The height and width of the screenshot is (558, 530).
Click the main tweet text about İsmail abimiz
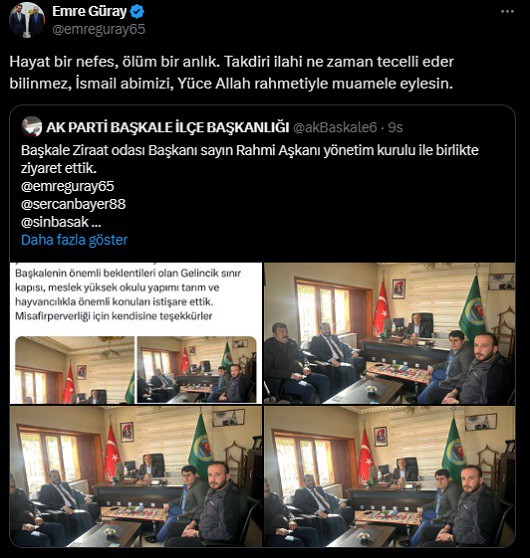(231, 73)
